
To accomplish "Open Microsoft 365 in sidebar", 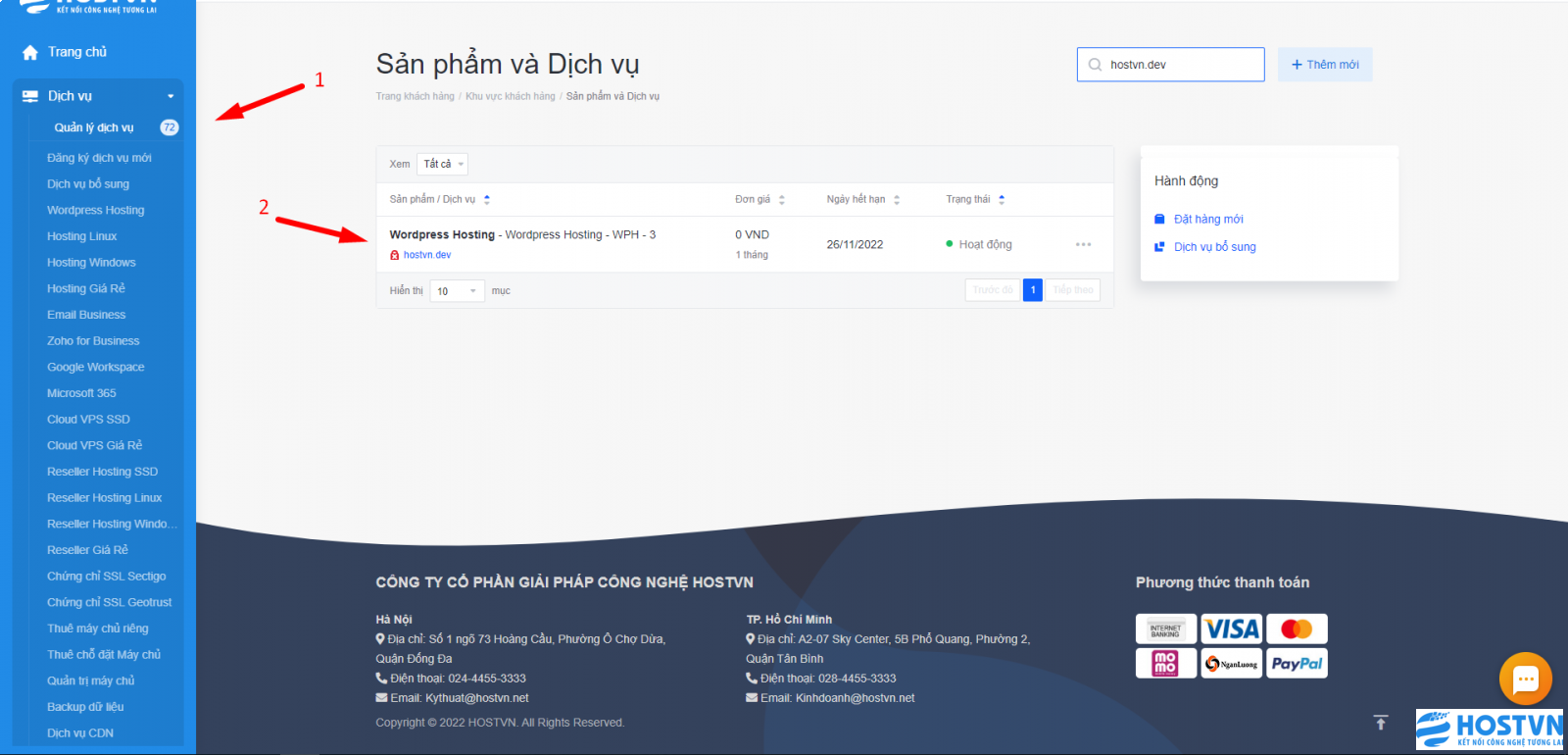I will [x=81, y=393].
